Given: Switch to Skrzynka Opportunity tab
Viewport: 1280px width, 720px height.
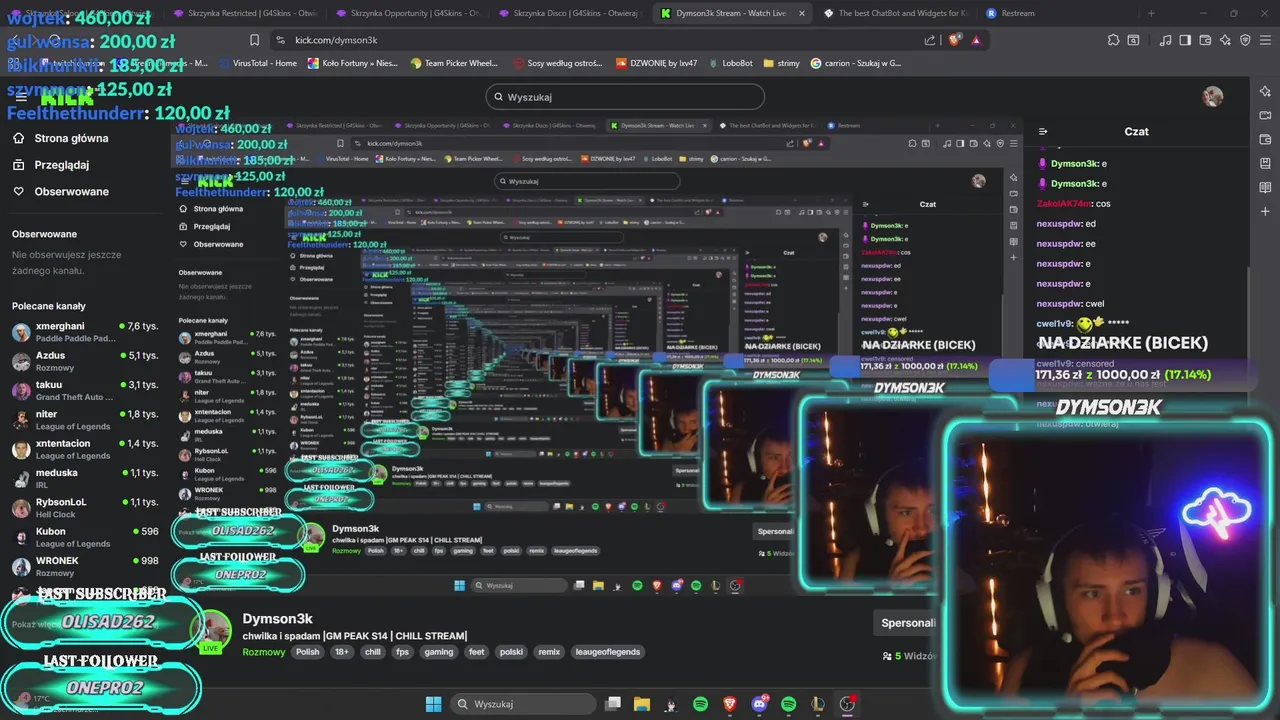Looking at the screenshot, I should click(407, 13).
